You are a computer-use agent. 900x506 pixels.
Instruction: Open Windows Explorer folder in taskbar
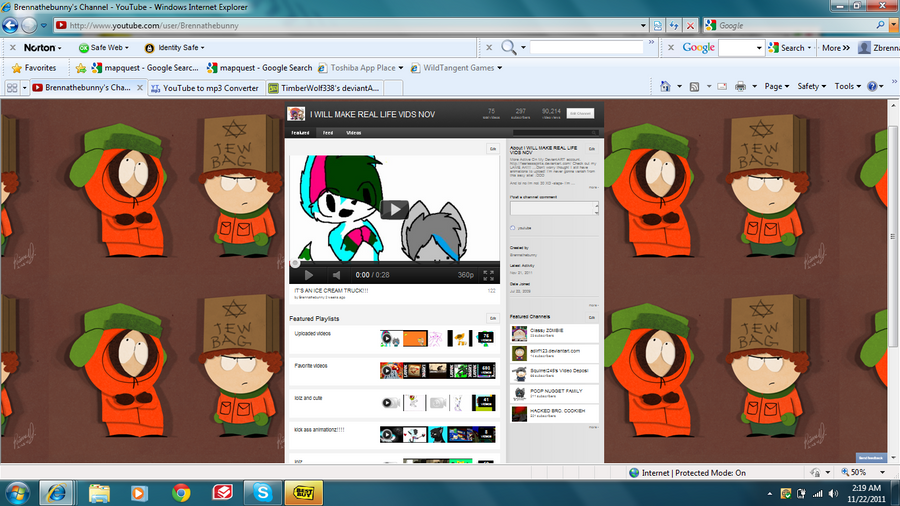point(99,493)
